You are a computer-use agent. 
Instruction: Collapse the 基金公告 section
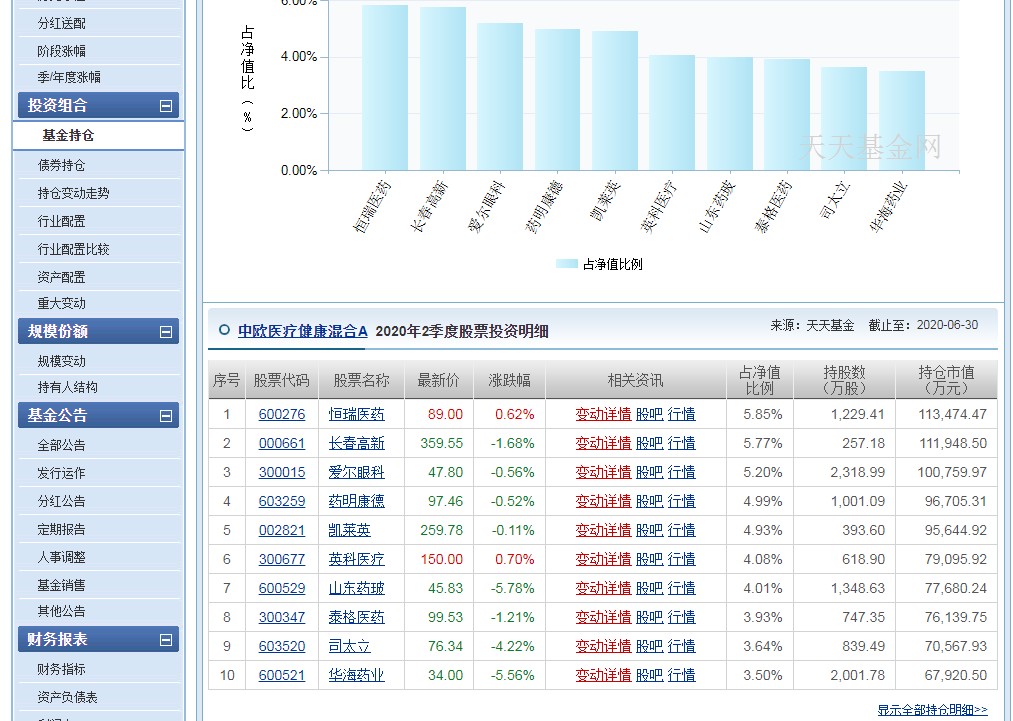[x=166, y=416]
